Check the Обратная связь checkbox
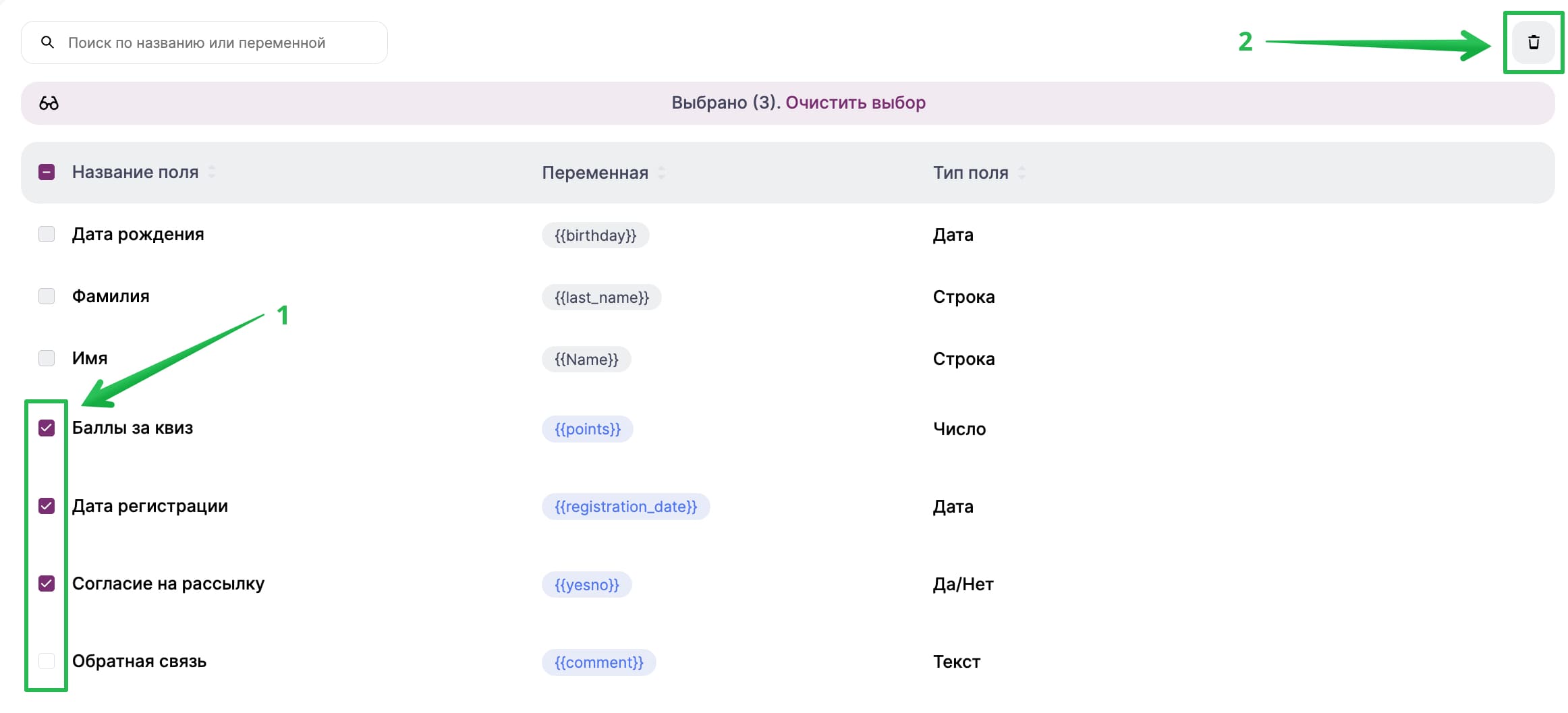 tap(47, 661)
